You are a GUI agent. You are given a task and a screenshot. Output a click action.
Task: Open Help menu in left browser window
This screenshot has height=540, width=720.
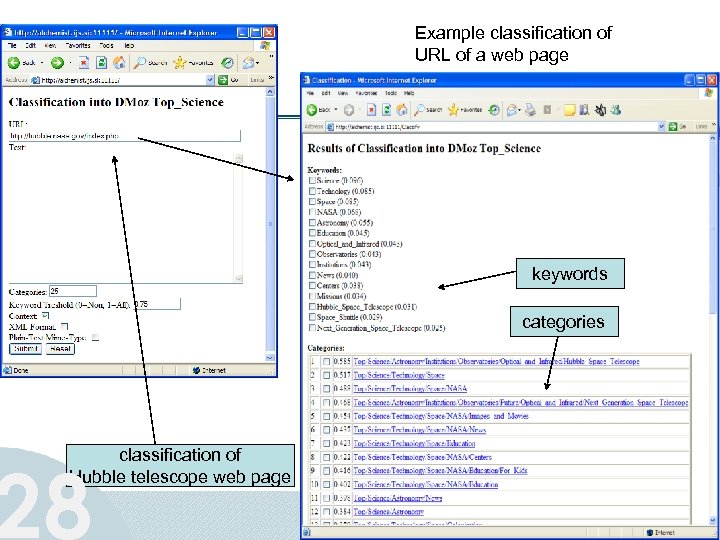tap(129, 45)
